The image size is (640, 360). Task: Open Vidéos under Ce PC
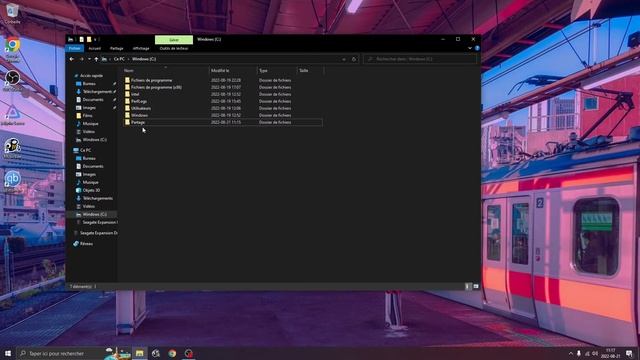click(89, 207)
